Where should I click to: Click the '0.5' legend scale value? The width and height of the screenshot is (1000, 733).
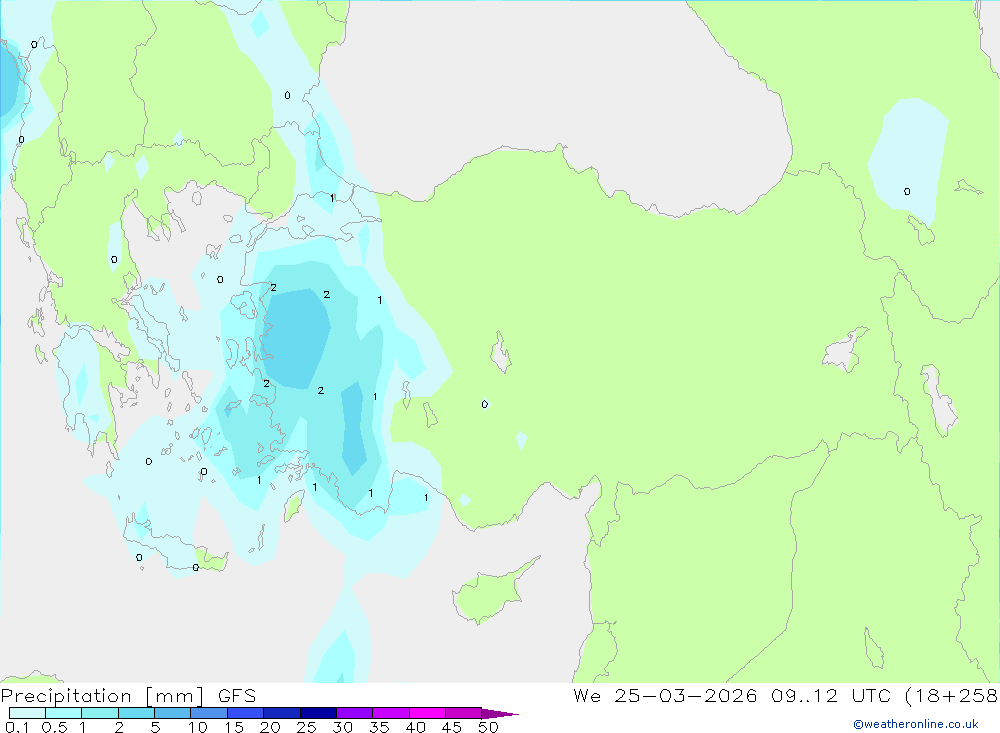54,727
